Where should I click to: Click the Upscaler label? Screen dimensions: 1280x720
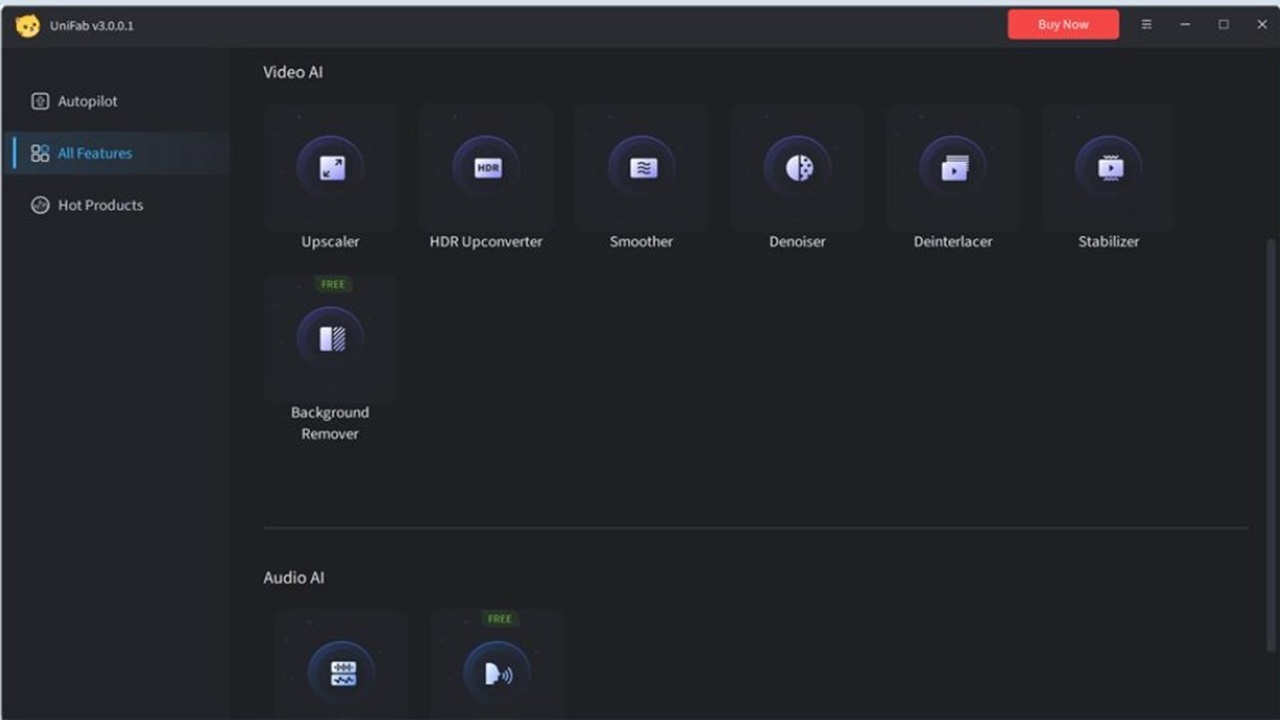pyautogui.click(x=330, y=241)
